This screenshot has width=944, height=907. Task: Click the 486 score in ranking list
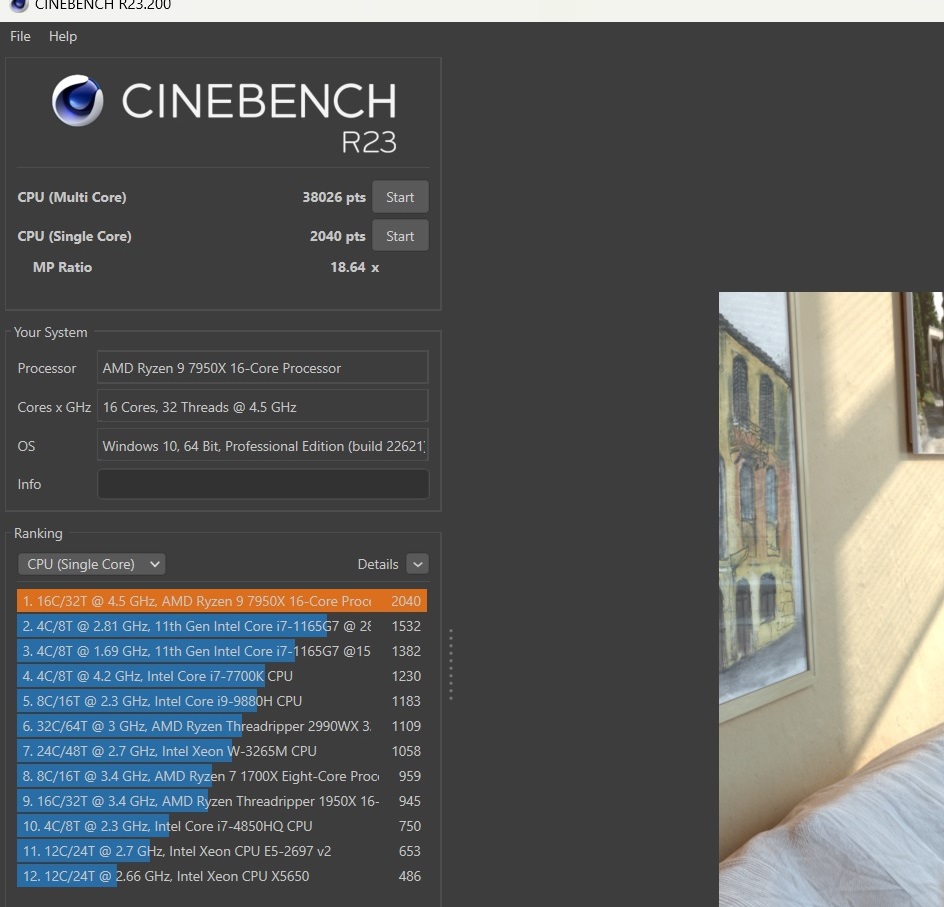409,876
